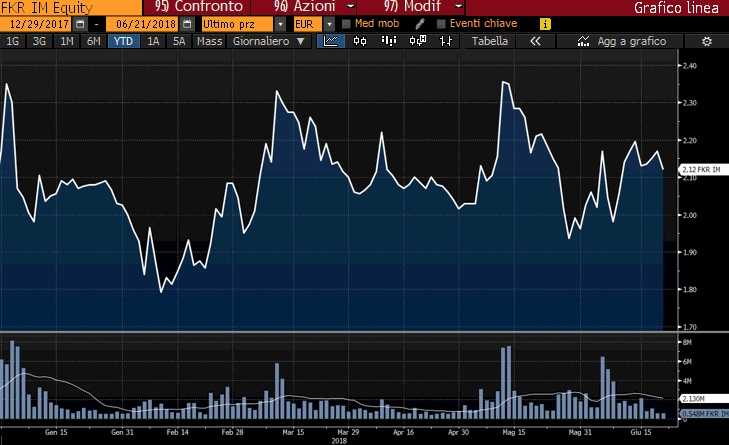The height and width of the screenshot is (445, 729).
Task: Collapse panel with double chevron icon
Action: pos(536,41)
